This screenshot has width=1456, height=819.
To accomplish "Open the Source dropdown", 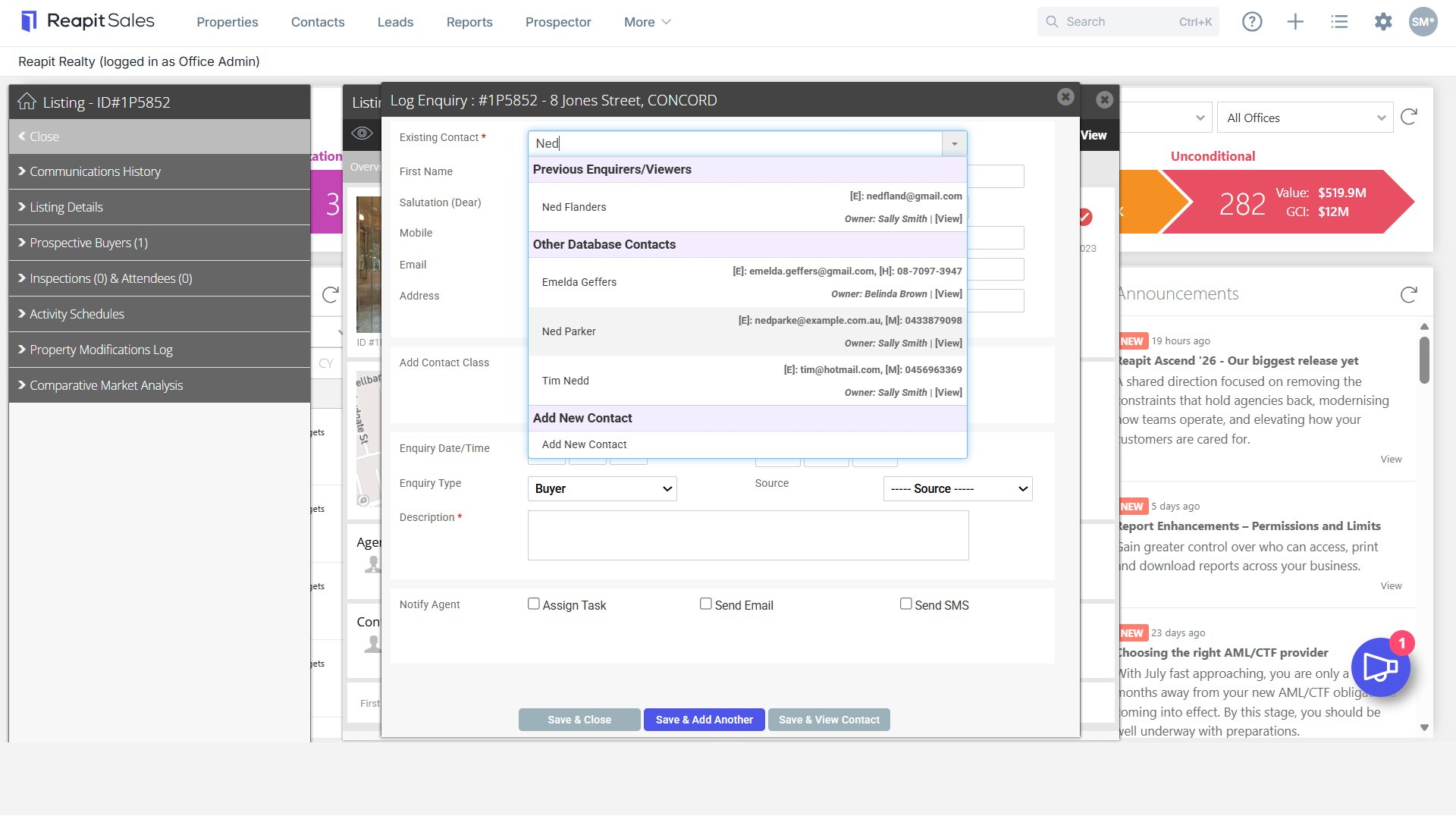I will click(x=958, y=489).
